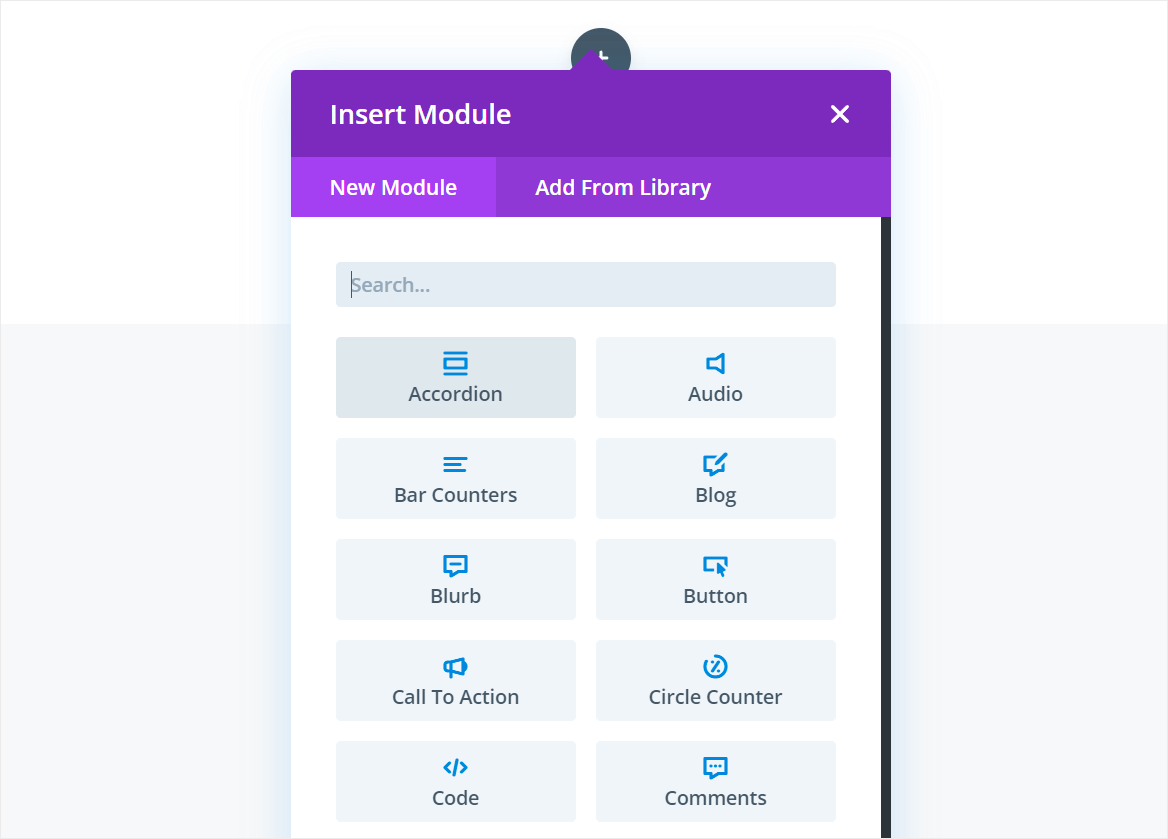1168x839 pixels.
Task: Insert the Blog module
Action: tap(715, 478)
